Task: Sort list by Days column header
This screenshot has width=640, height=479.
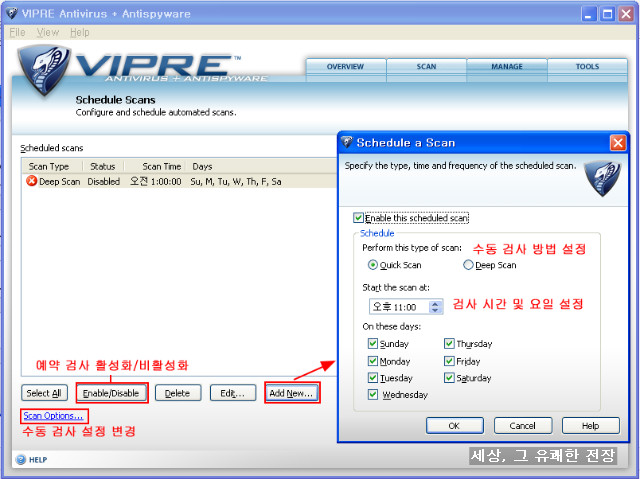Action: tap(261, 166)
